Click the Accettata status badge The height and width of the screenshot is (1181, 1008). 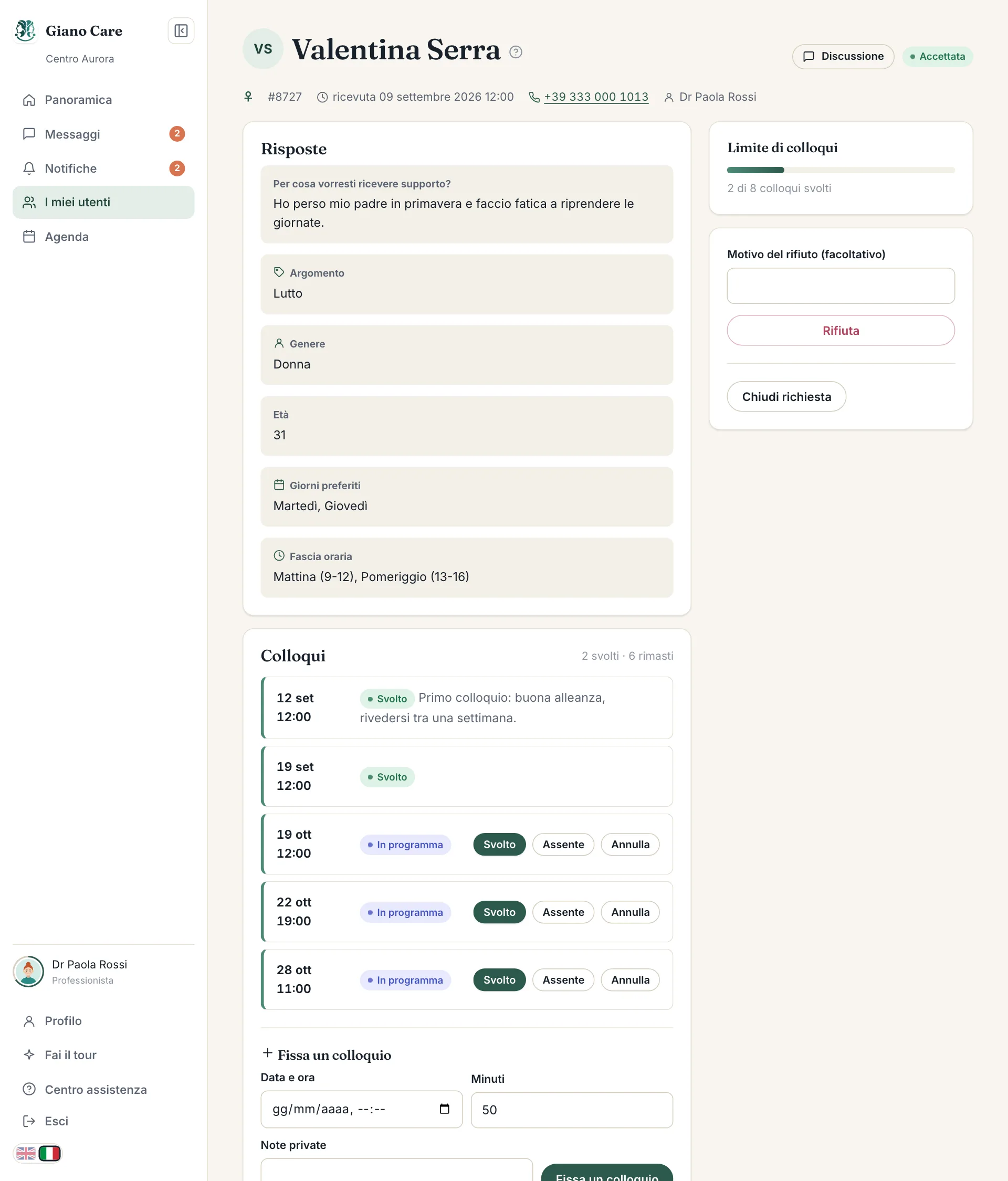937,57
